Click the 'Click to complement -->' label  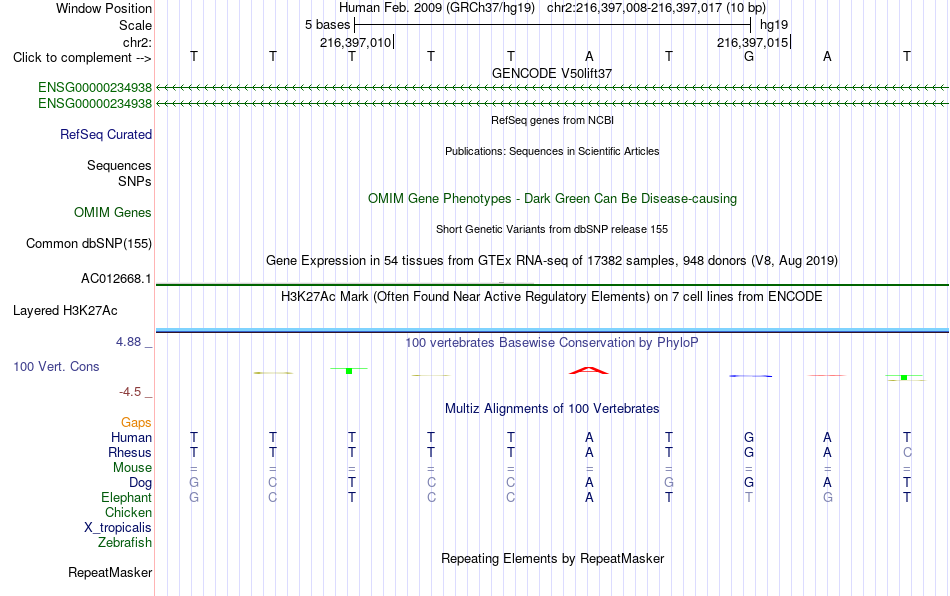coord(82,58)
